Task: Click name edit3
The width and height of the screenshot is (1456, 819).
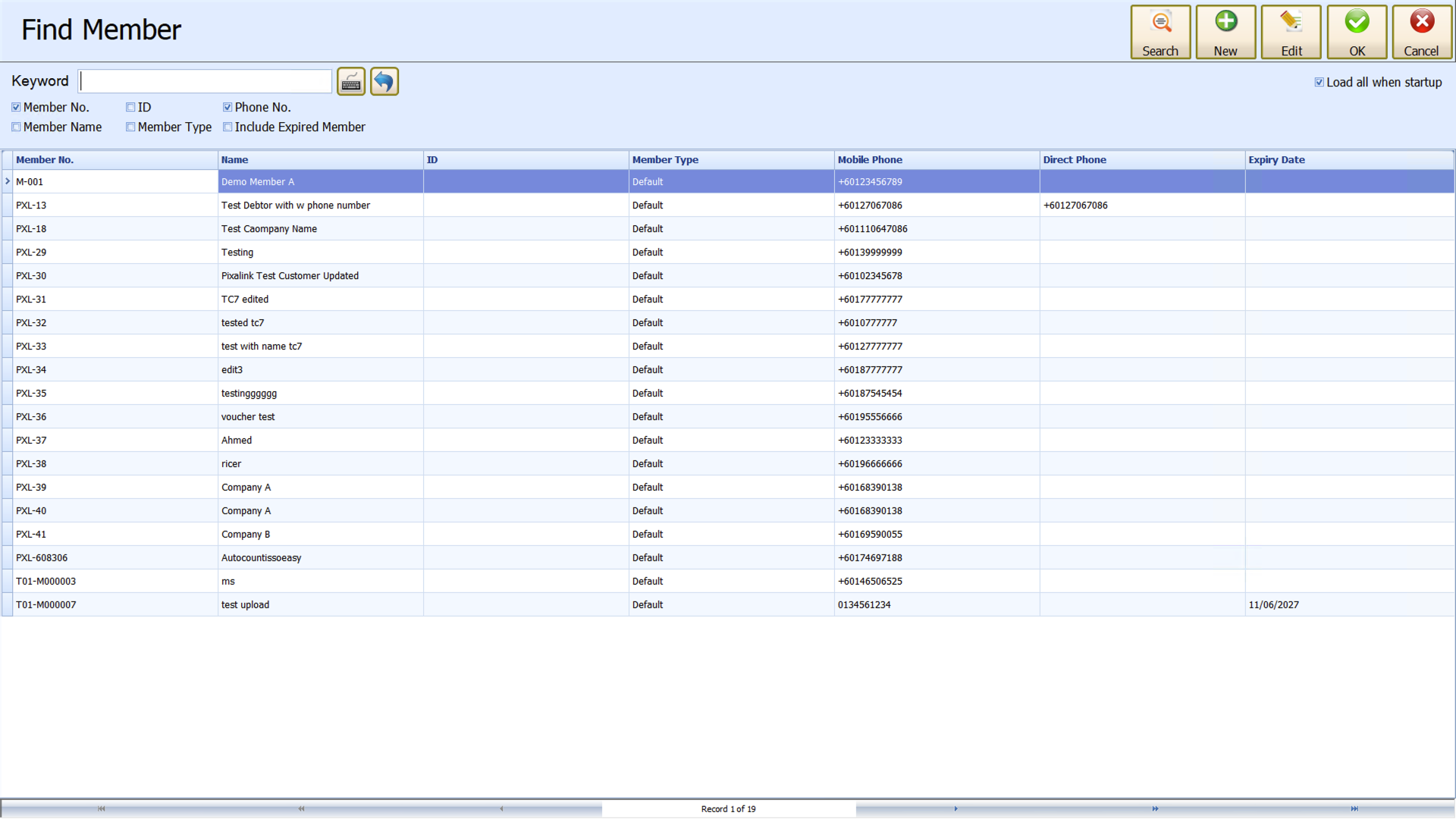Action: coord(232,370)
